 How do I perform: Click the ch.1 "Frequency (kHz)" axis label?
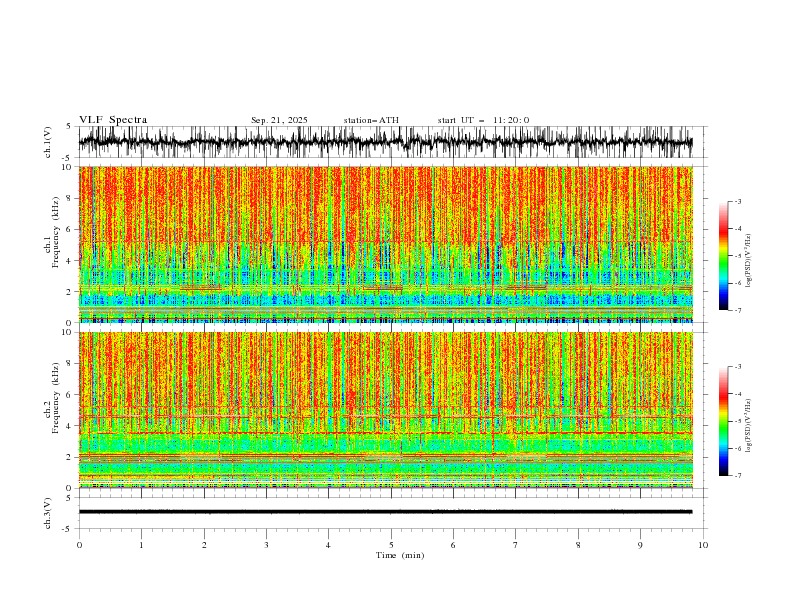56,232
